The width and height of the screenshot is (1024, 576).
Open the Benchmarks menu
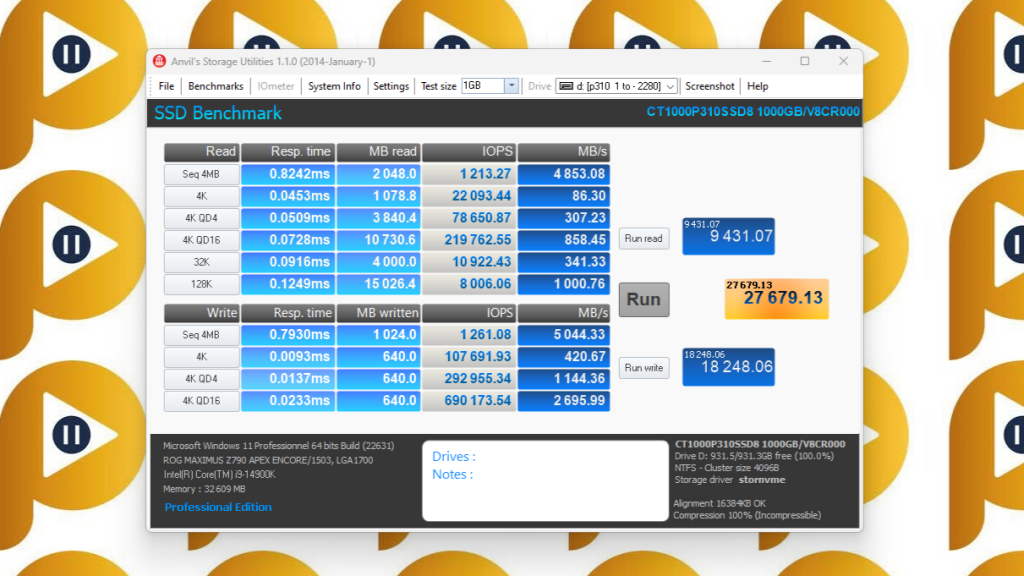coord(216,86)
